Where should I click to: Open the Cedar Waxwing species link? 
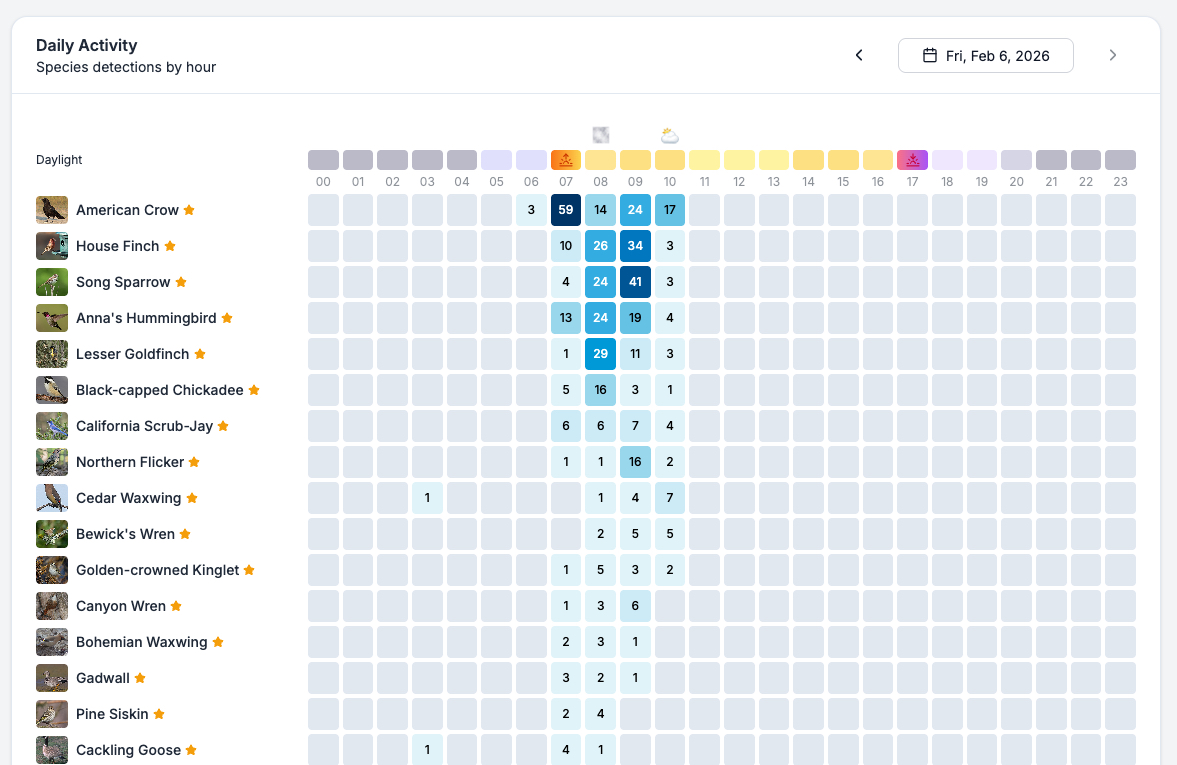[x=128, y=498]
